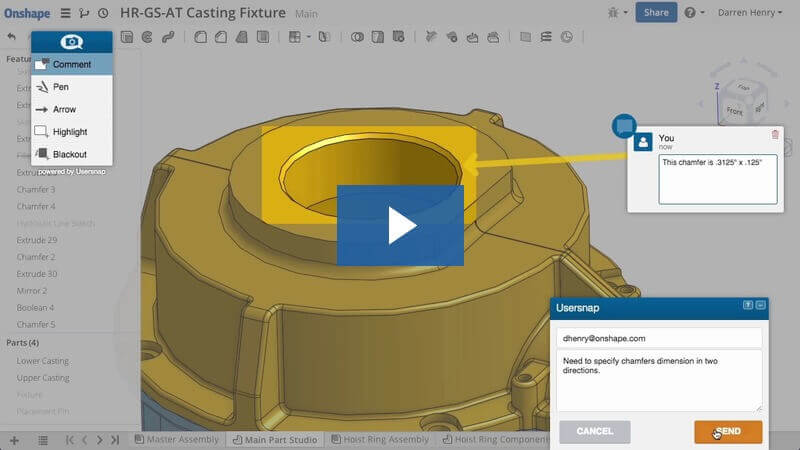Image resolution: width=800 pixels, height=450 pixels.
Task: Select the Helix tool icon
Action: pos(546,37)
